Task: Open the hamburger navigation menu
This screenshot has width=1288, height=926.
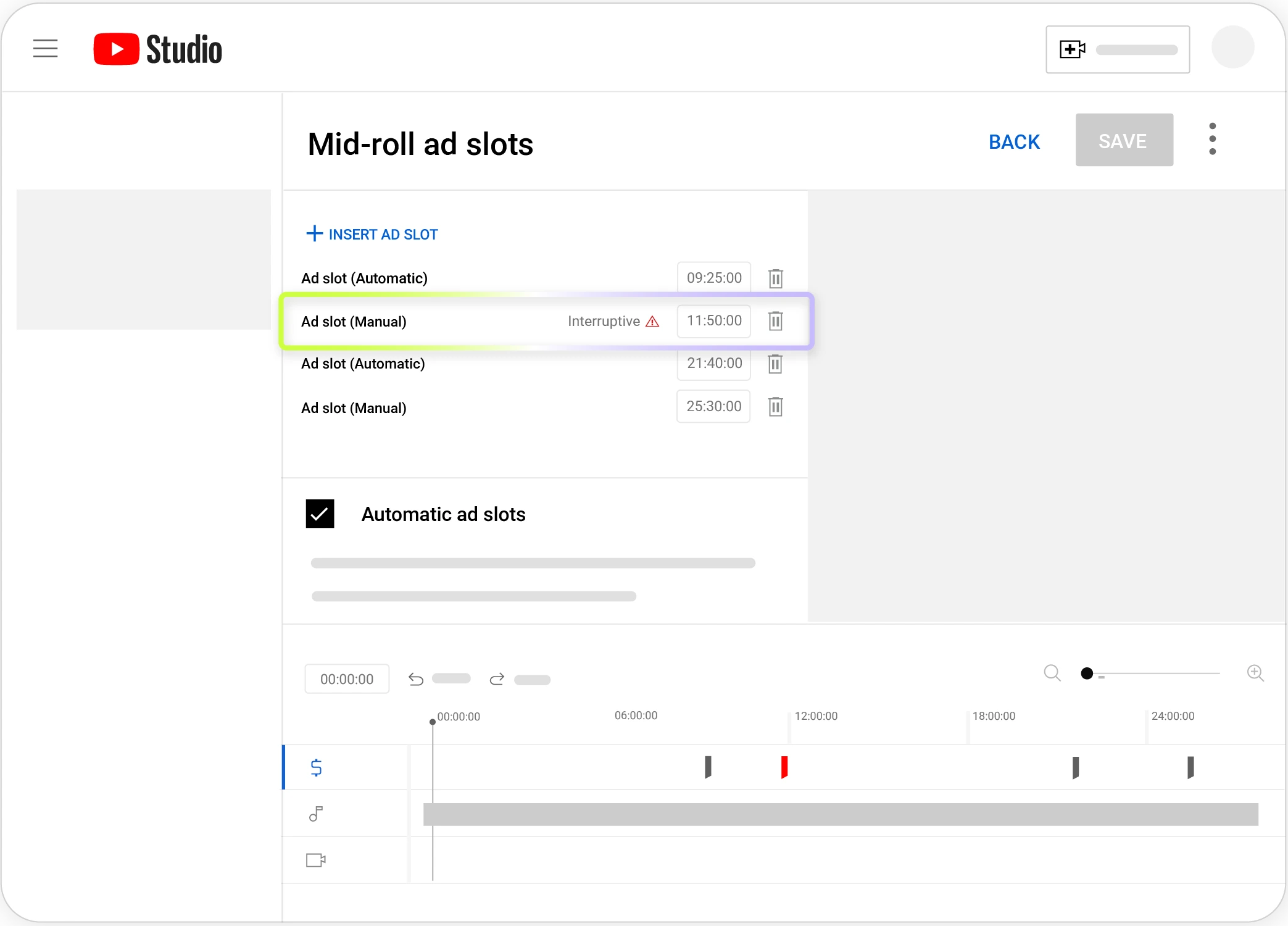Action: [45, 48]
